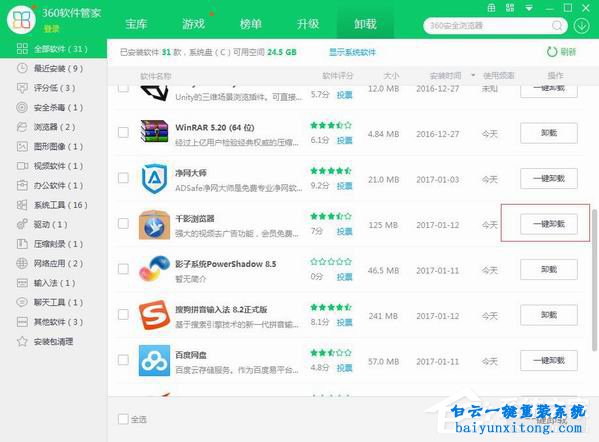Check the WinRAR 5.20 checkbox
The height and width of the screenshot is (442, 599).
[123, 133]
